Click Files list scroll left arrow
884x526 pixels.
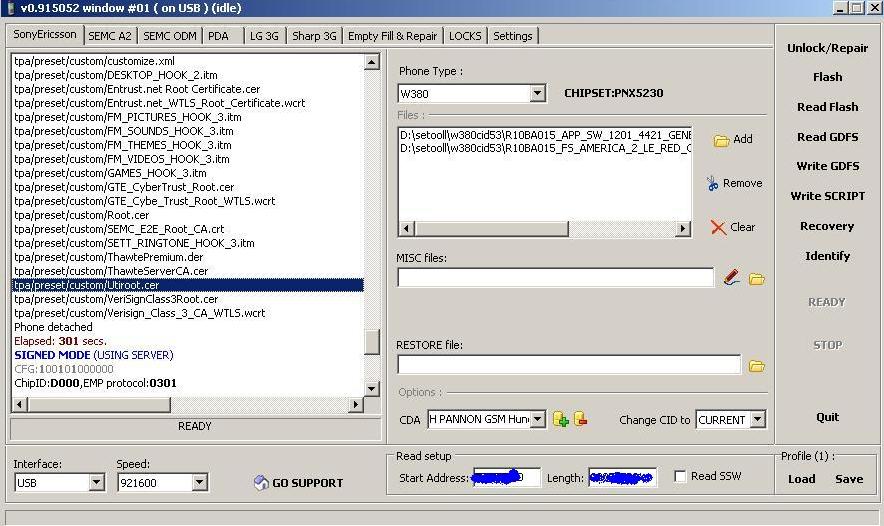tap(406, 228)
